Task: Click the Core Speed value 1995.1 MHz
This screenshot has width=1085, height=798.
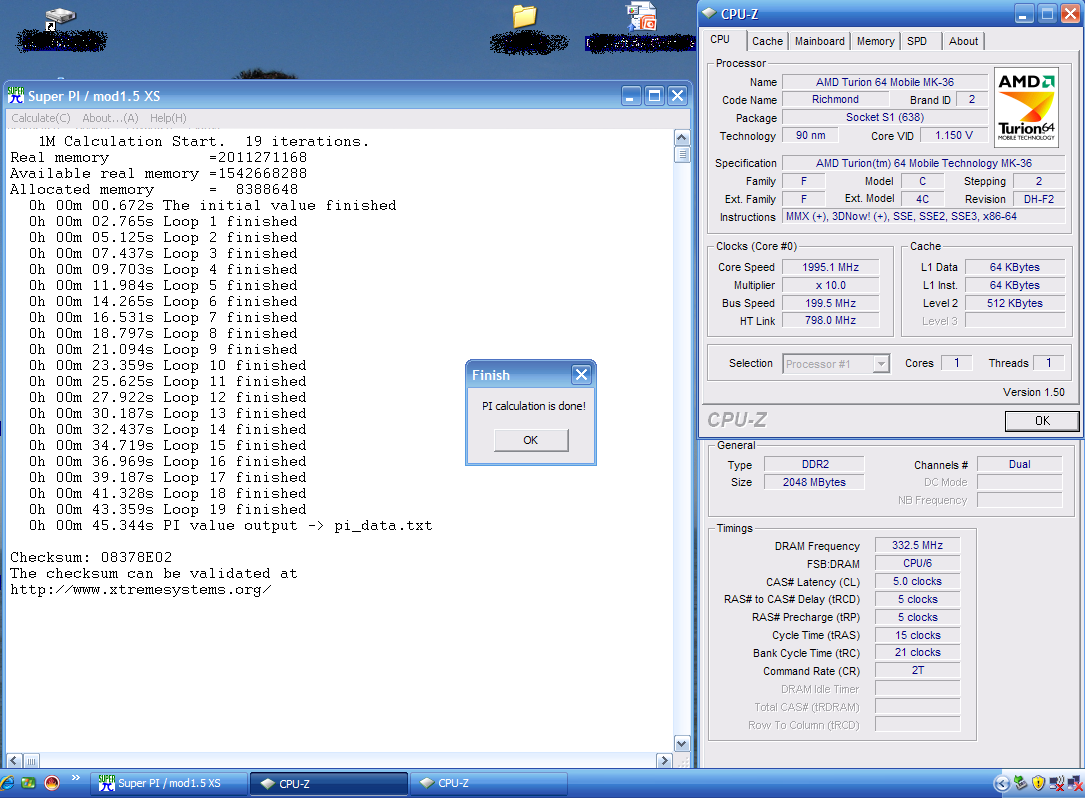Action: click(830, 267)
